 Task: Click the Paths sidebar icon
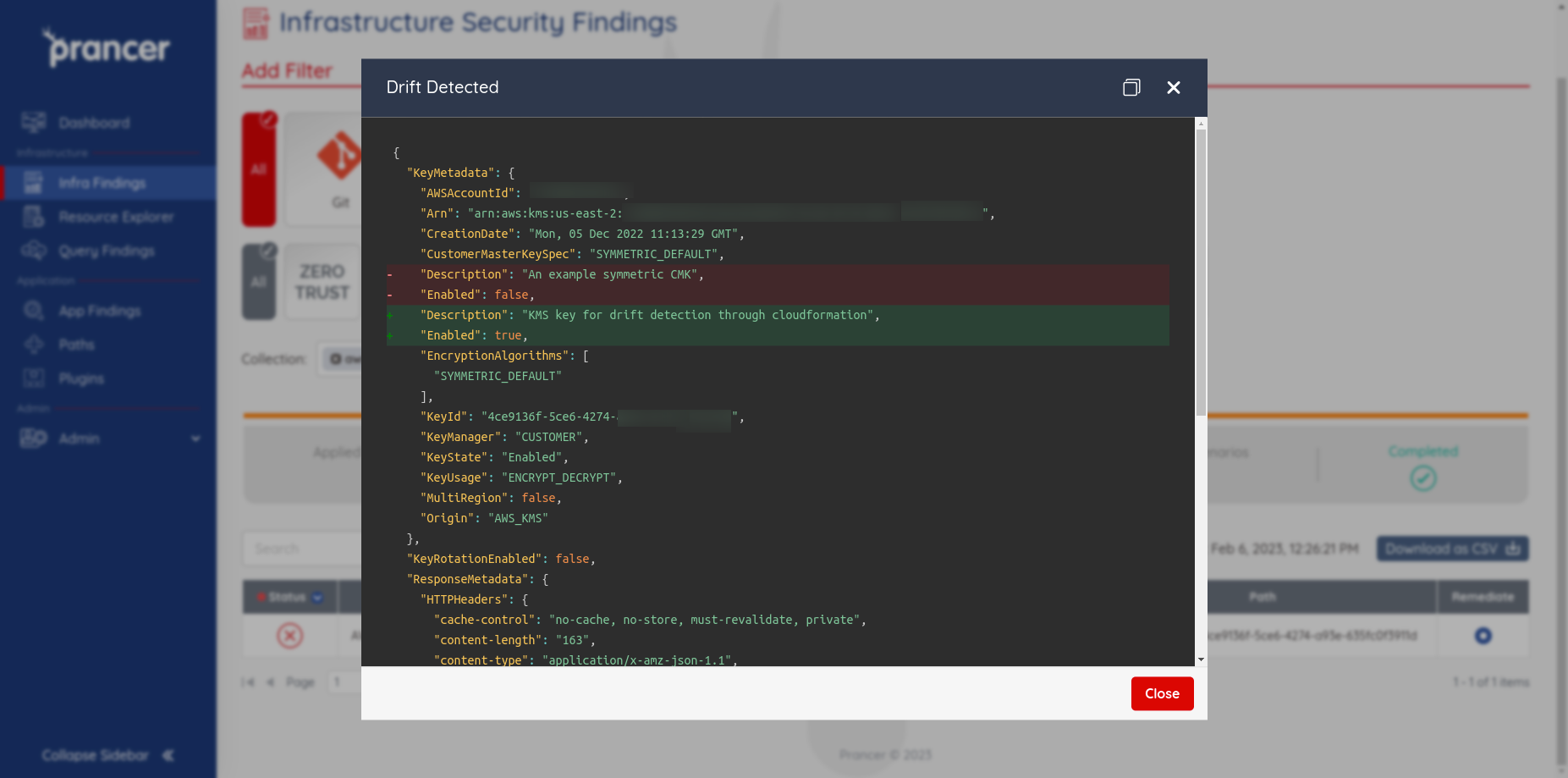[x=34, y=345]
